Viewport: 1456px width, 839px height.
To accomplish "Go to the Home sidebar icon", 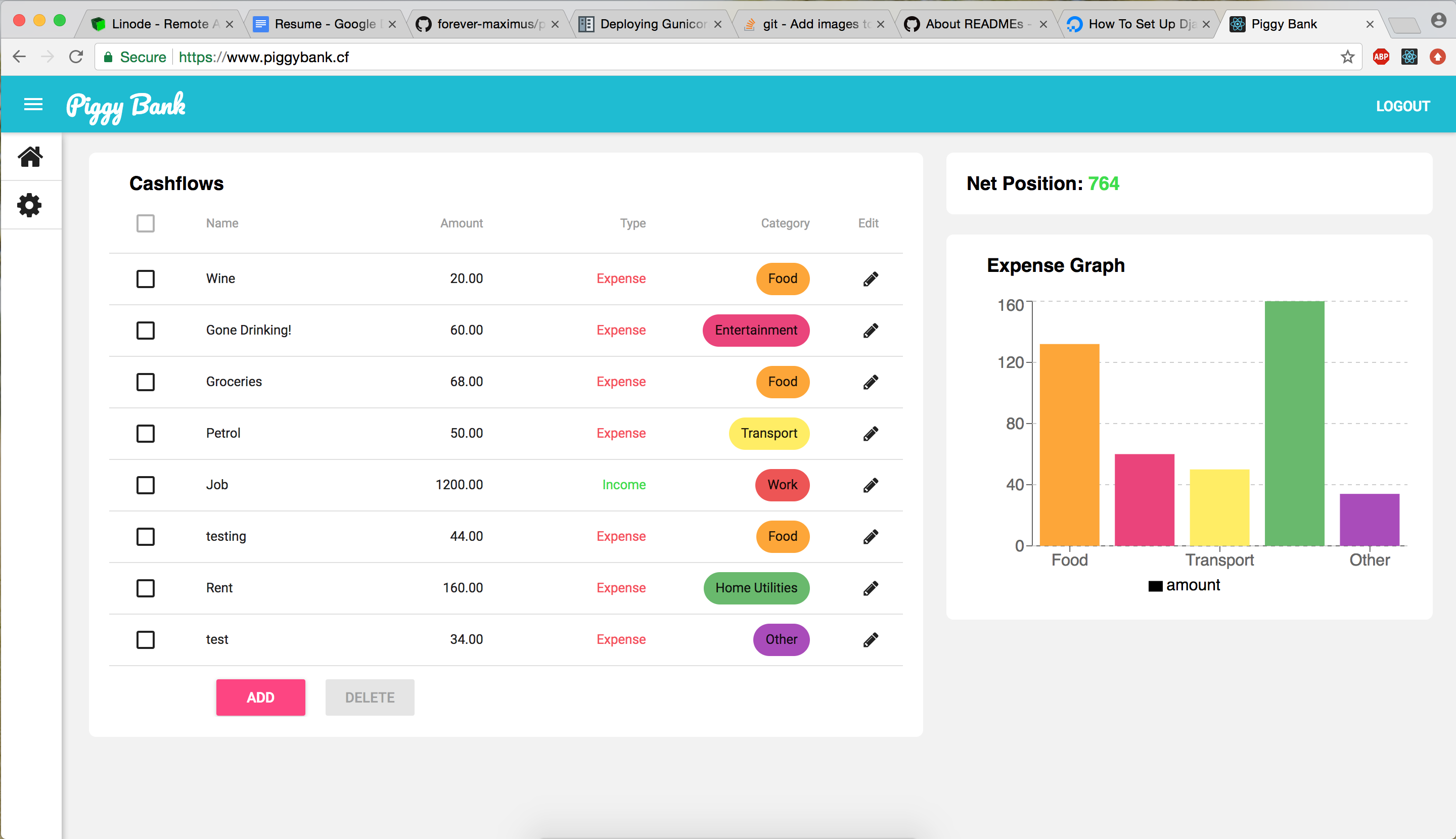I will coord(30,156).
